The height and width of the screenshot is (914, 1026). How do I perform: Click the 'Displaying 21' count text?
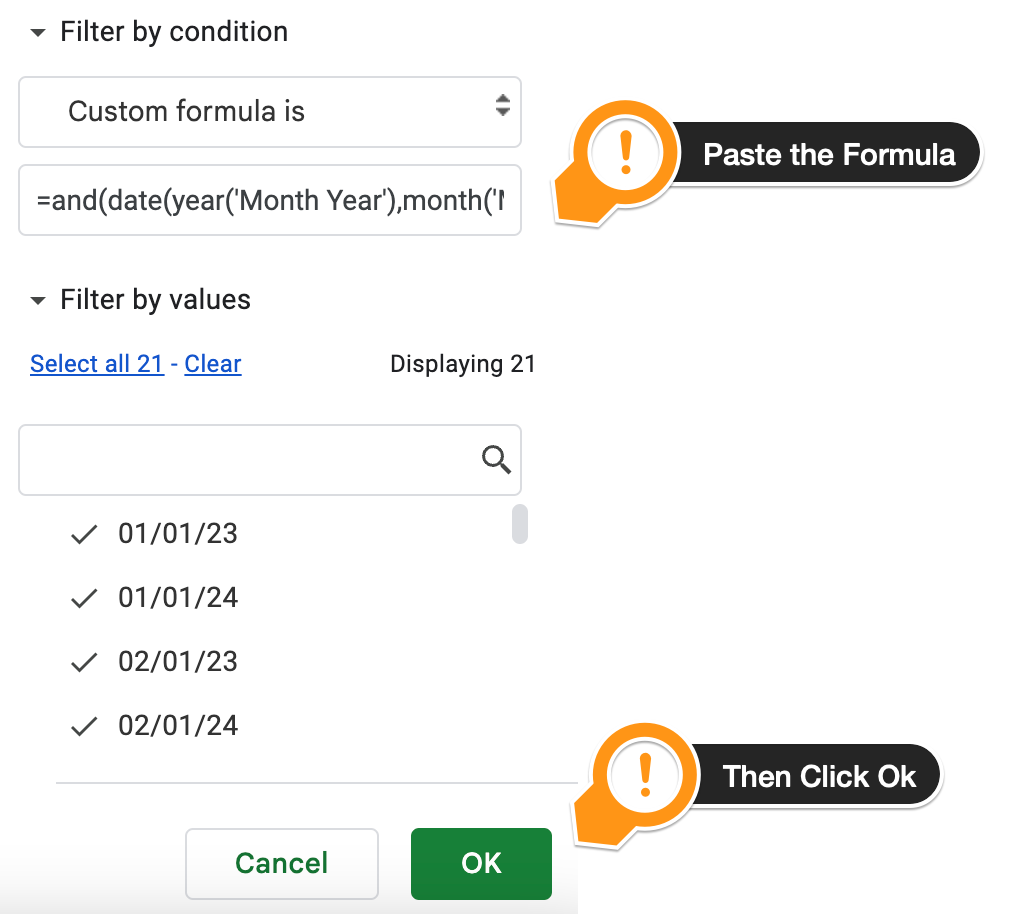tap(463, 364)
